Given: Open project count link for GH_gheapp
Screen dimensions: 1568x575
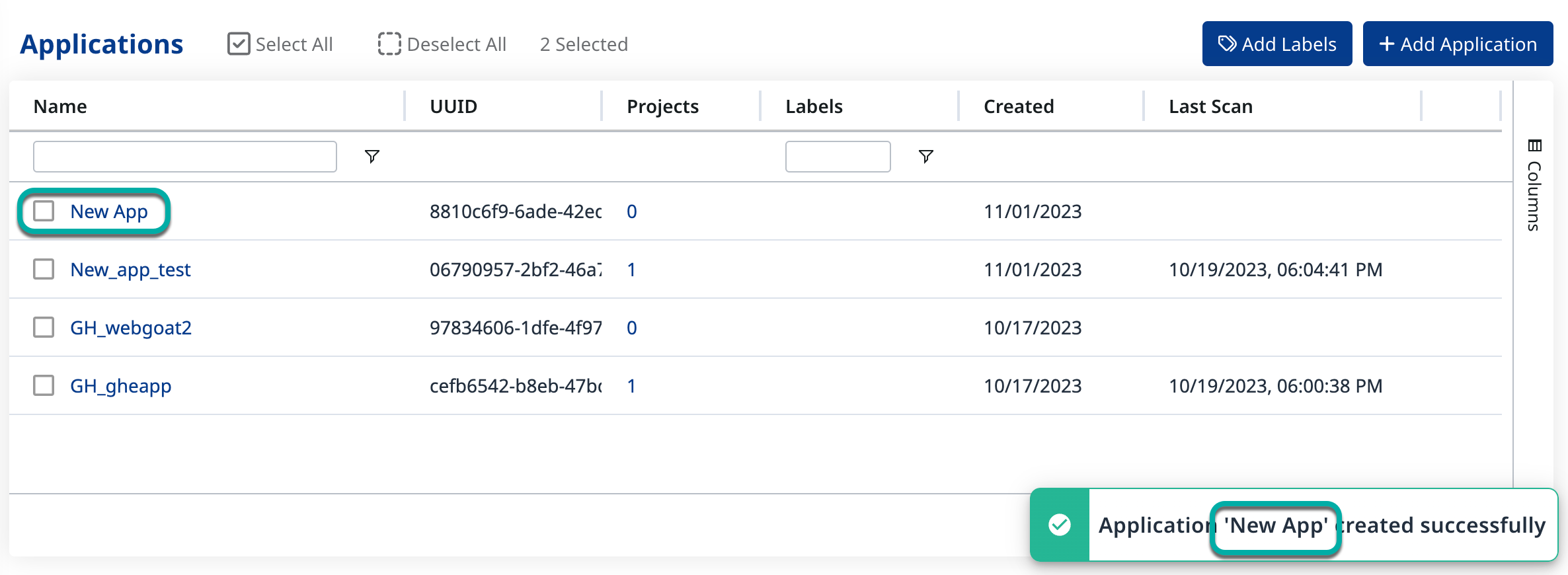Looking at the screenshot, I should pos(631,386).
